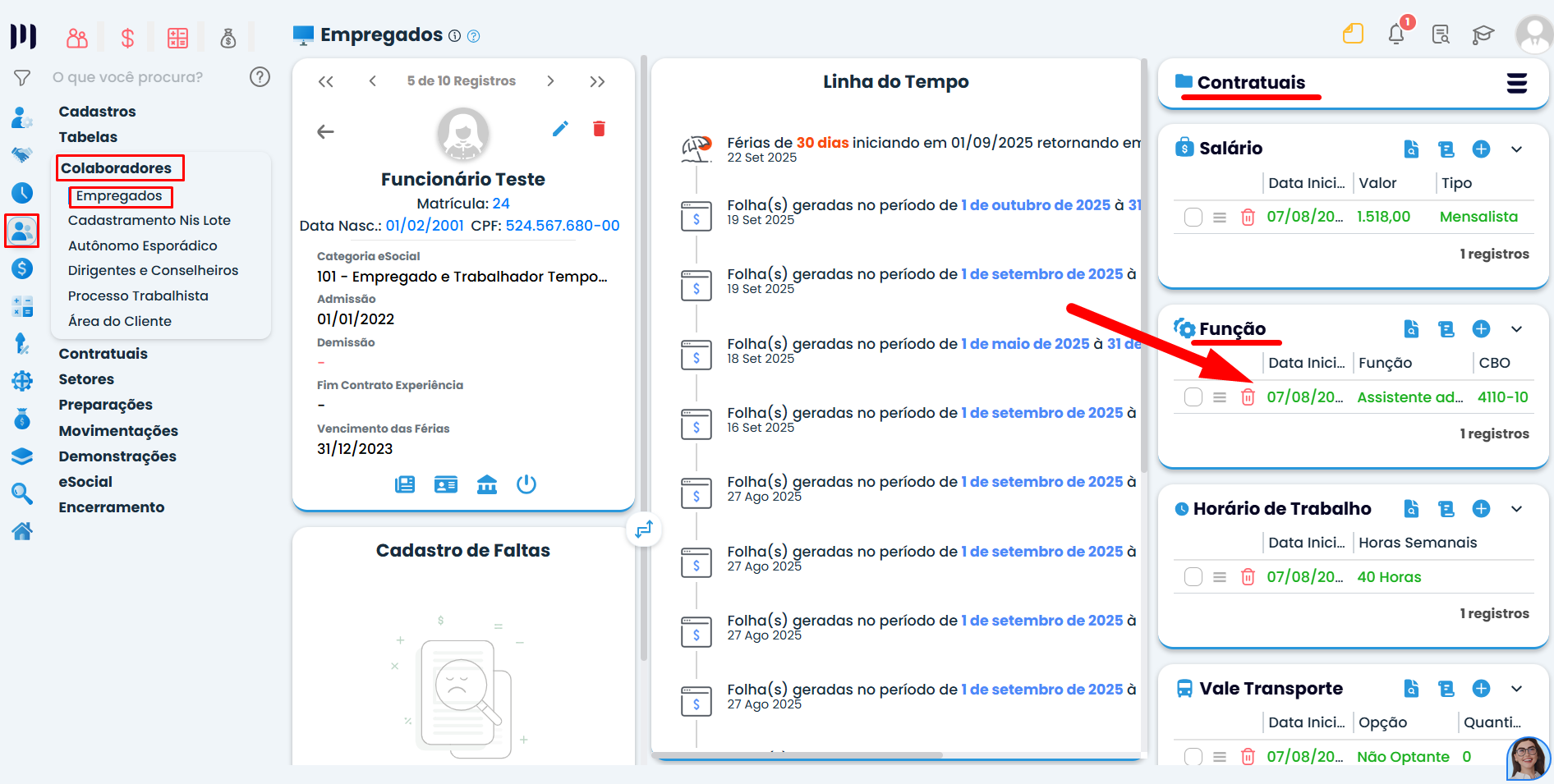Click the yellow sticky note icon
Image resolution: width=1554 pixels, height=784 pixels.
1353,34
